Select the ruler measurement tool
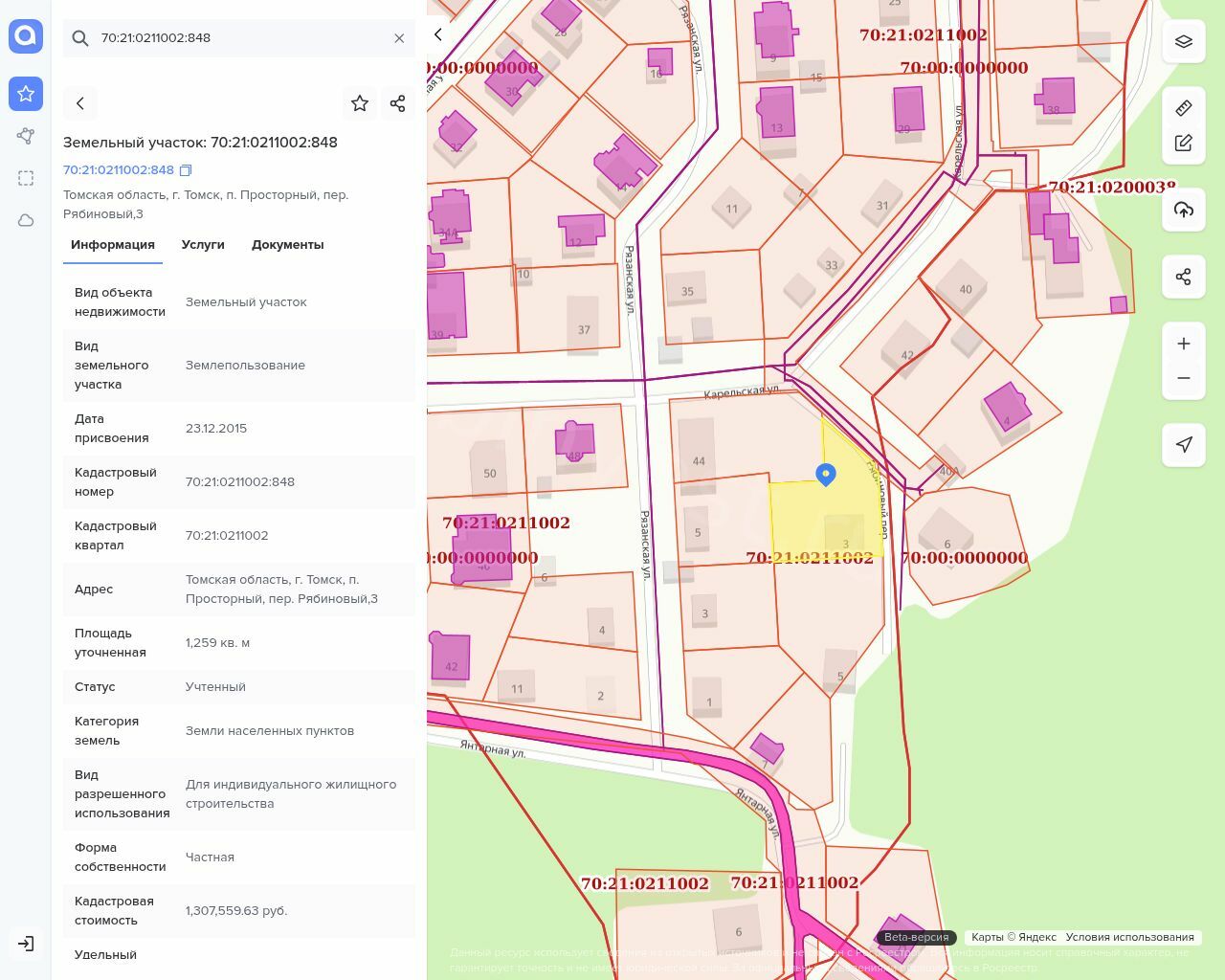Image resolution: width=1225 pixels, height=980 pixels. tap(1184, 108)
